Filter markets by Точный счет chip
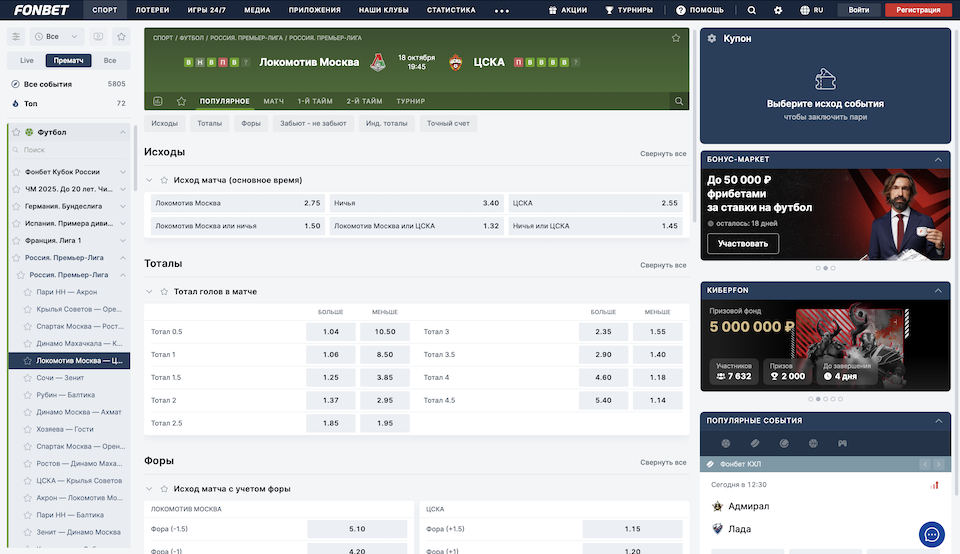 pos(448,124)
